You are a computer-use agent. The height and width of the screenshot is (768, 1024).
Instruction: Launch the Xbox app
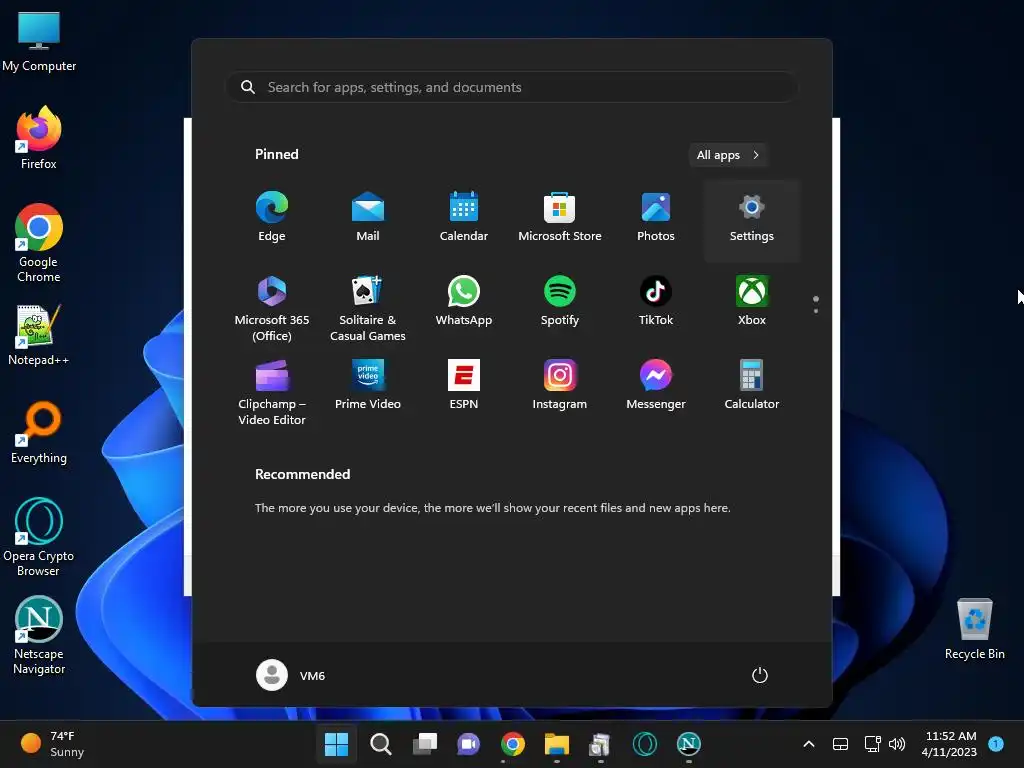752,302
